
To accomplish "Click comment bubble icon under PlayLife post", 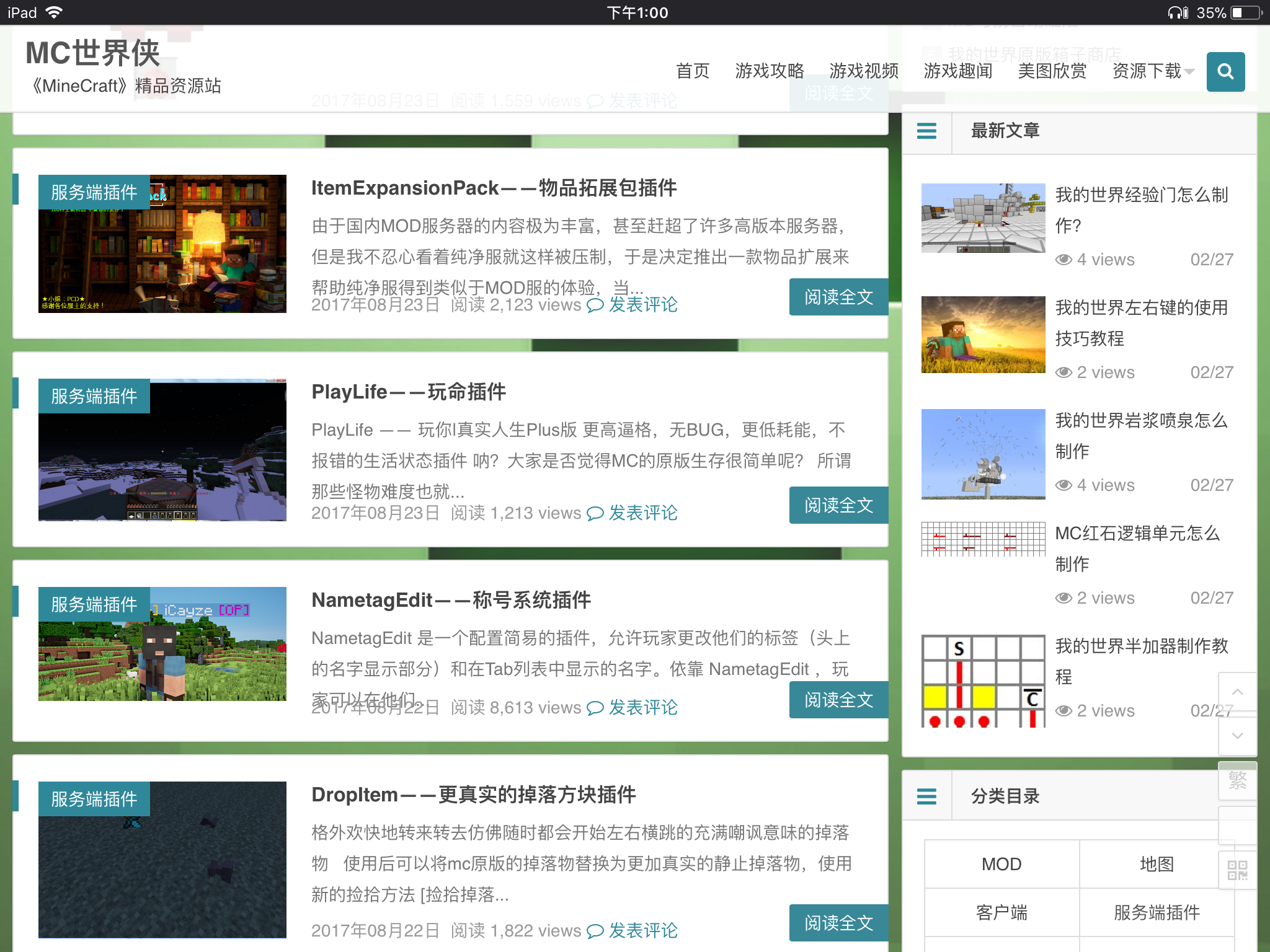I will 595,513.
